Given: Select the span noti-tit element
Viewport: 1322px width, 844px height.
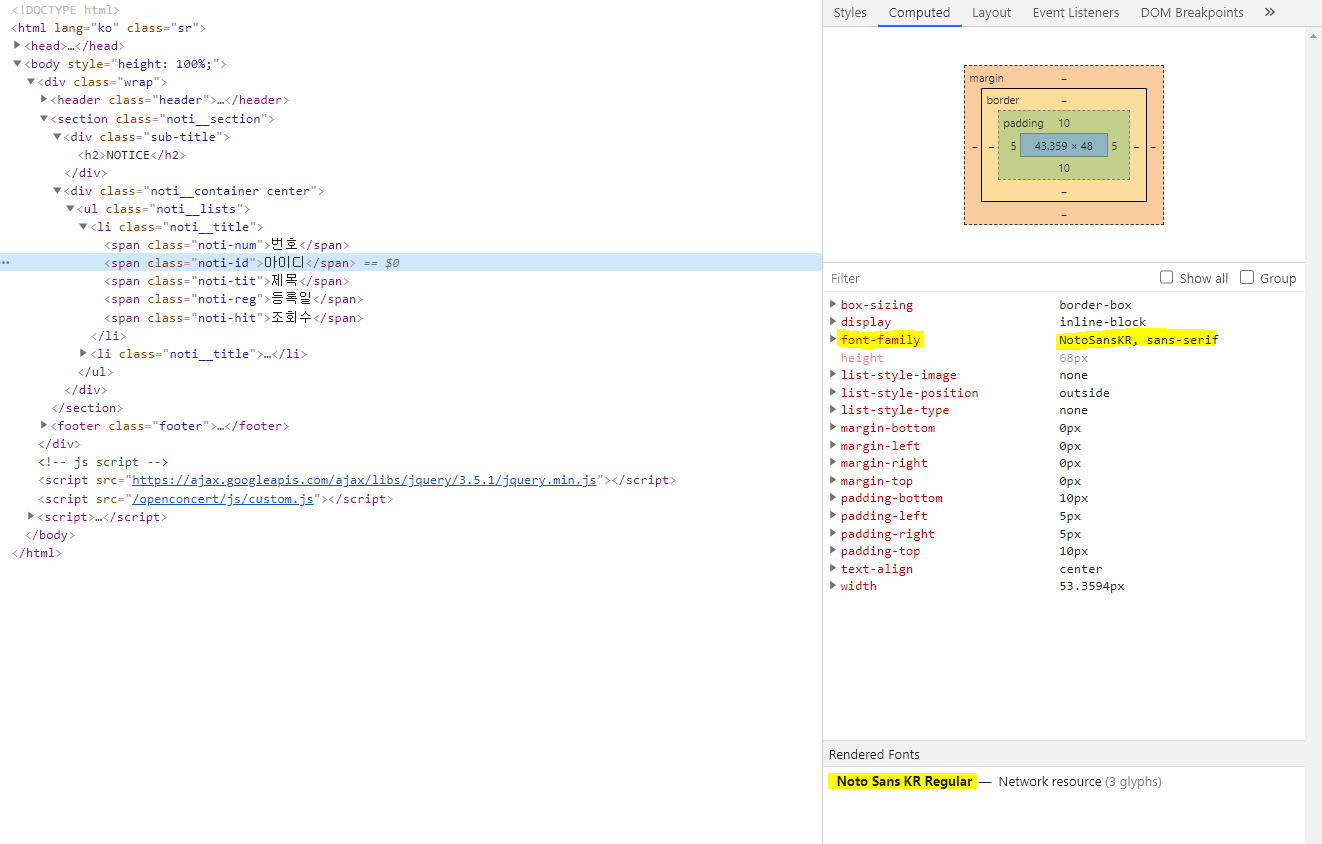Looking at the screenshot, I should [226, 281].
